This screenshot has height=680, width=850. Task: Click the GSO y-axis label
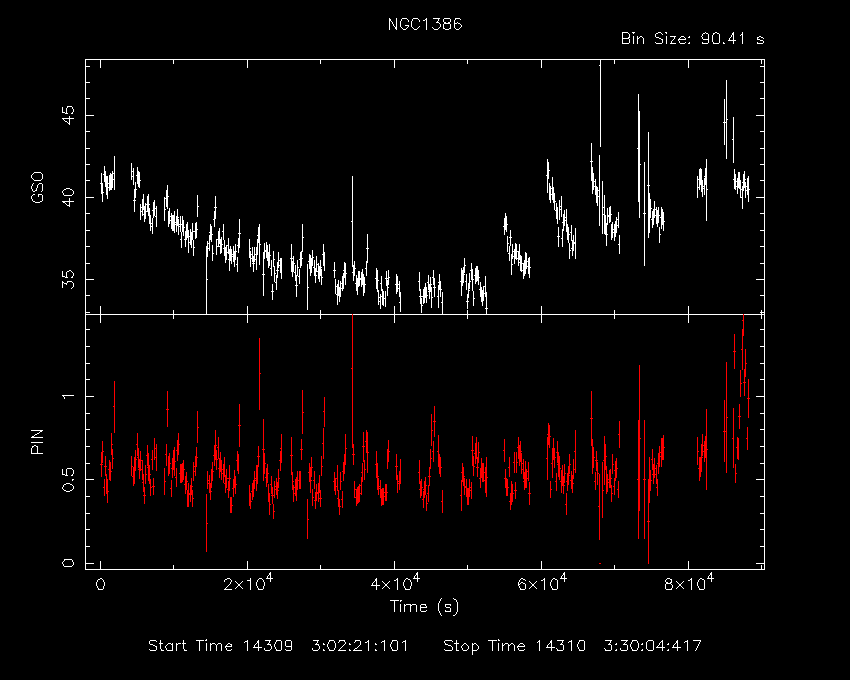coord(37,187)
